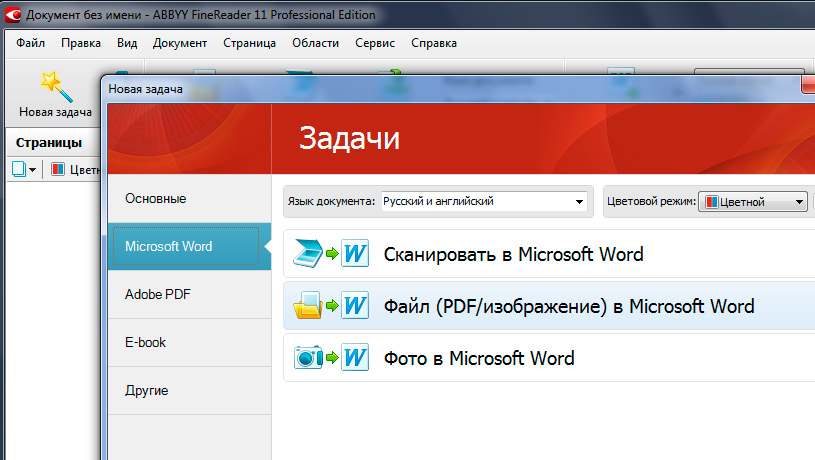Open the Файл menu
This screenshot has height=460, width=815.
tap(30, 43)
